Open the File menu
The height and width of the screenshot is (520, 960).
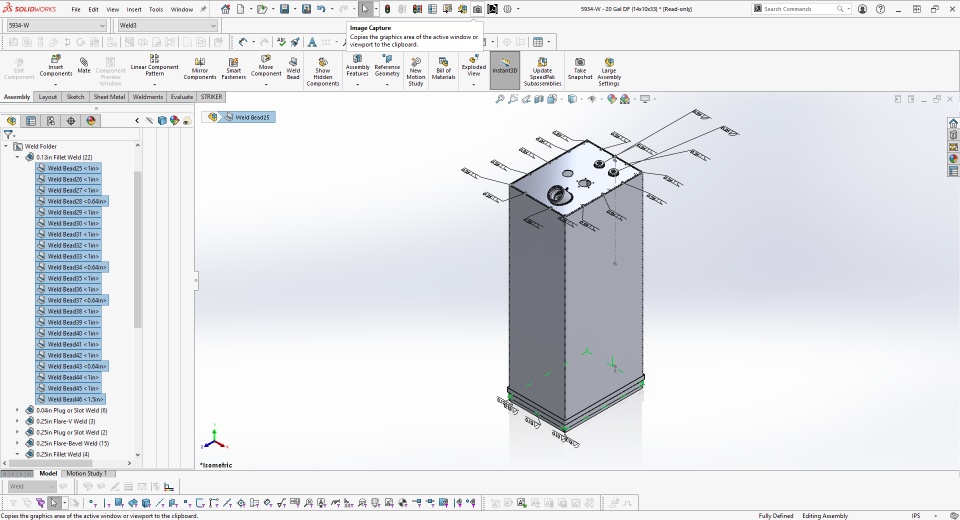(75, 9)
